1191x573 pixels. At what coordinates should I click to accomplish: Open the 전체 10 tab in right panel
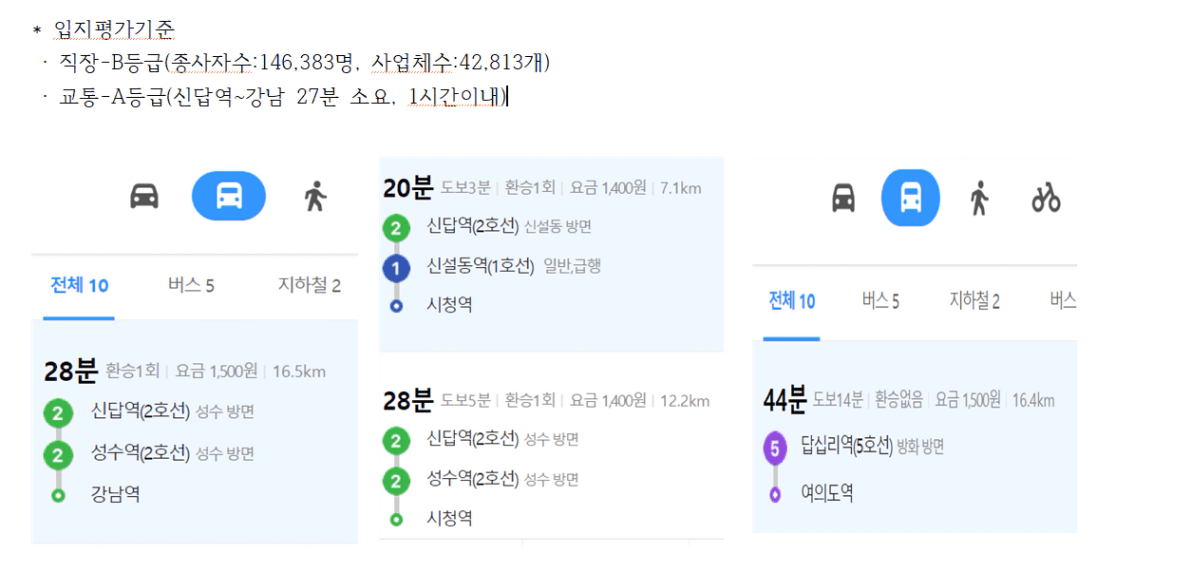pos(791,302)
